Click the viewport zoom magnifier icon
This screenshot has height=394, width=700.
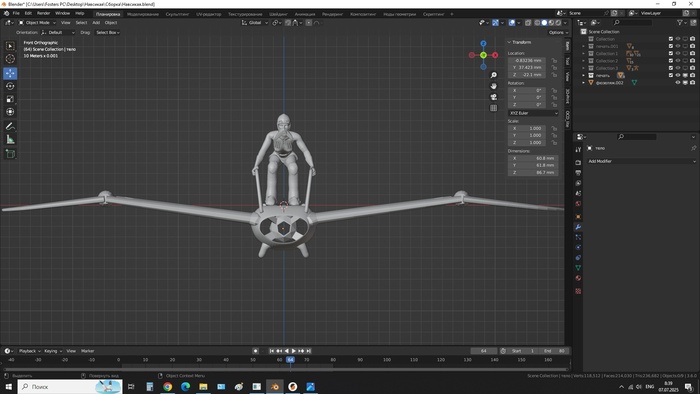(x=493, y=75)
